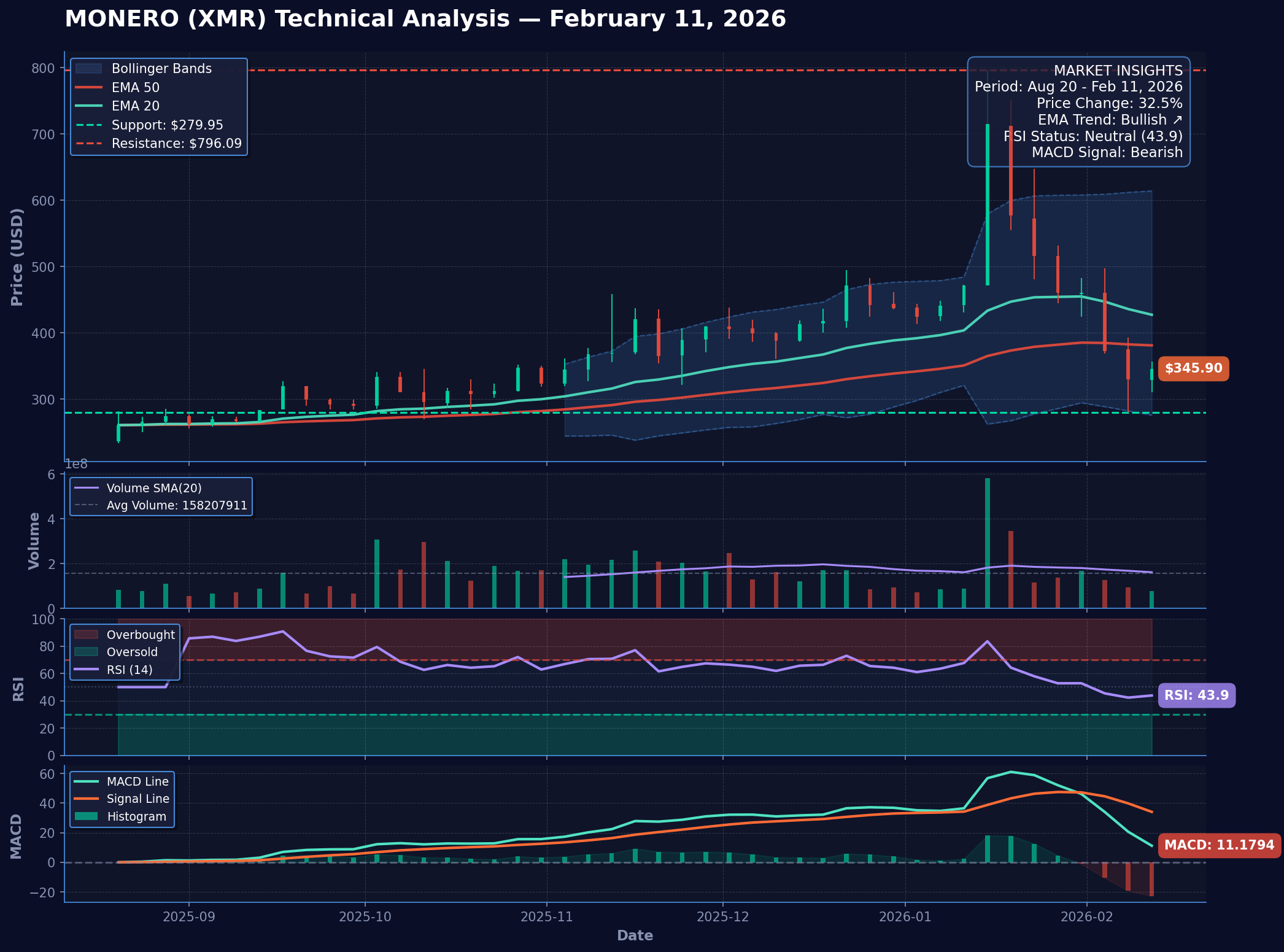Click Resistance: $796.09 legend entry
This screenshot has width=1284, height=952.
pyautogui.click(x=176, y=144)
